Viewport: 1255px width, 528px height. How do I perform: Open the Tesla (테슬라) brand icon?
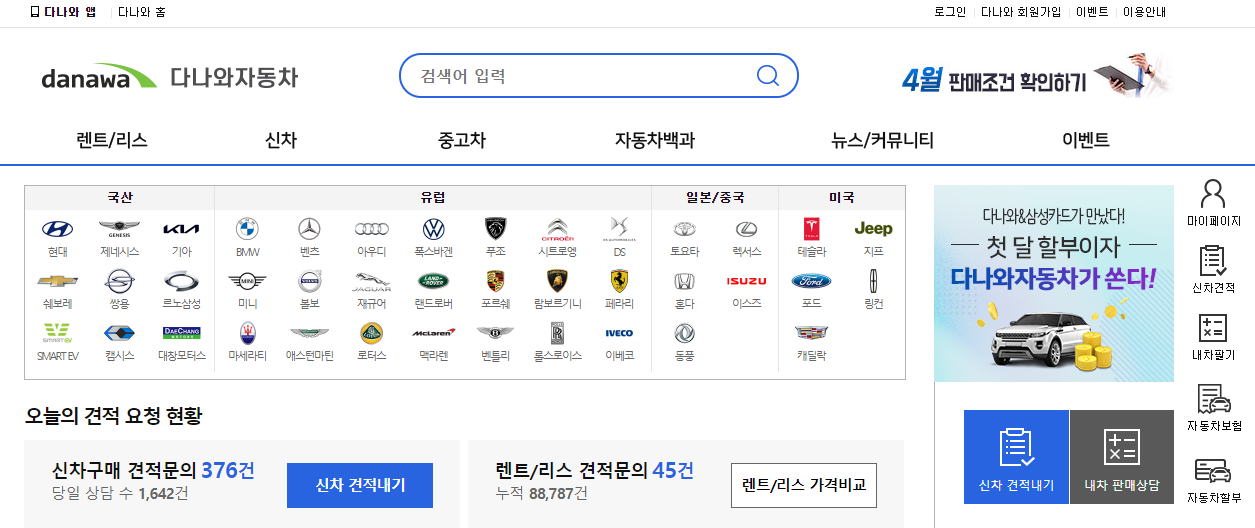pyautogui.click(x=811, y=229)
